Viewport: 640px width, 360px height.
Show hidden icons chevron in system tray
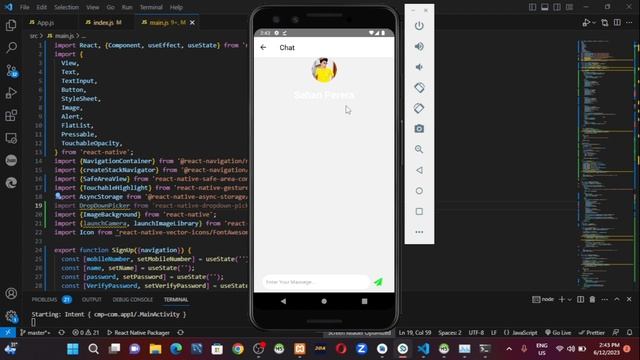pyautogui.click(x=509, y=349)
